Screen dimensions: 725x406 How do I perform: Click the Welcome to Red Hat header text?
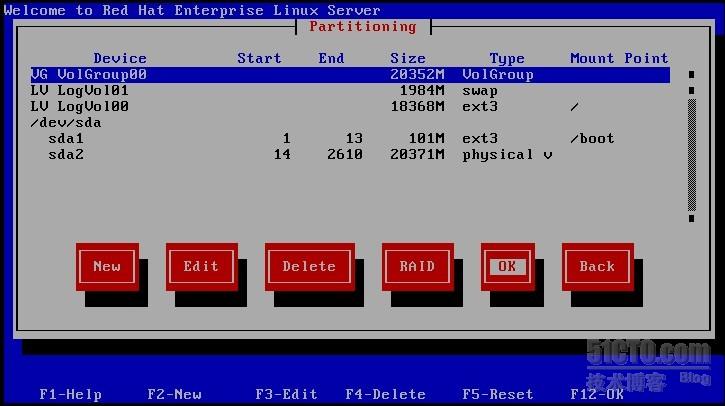(192, 10)
